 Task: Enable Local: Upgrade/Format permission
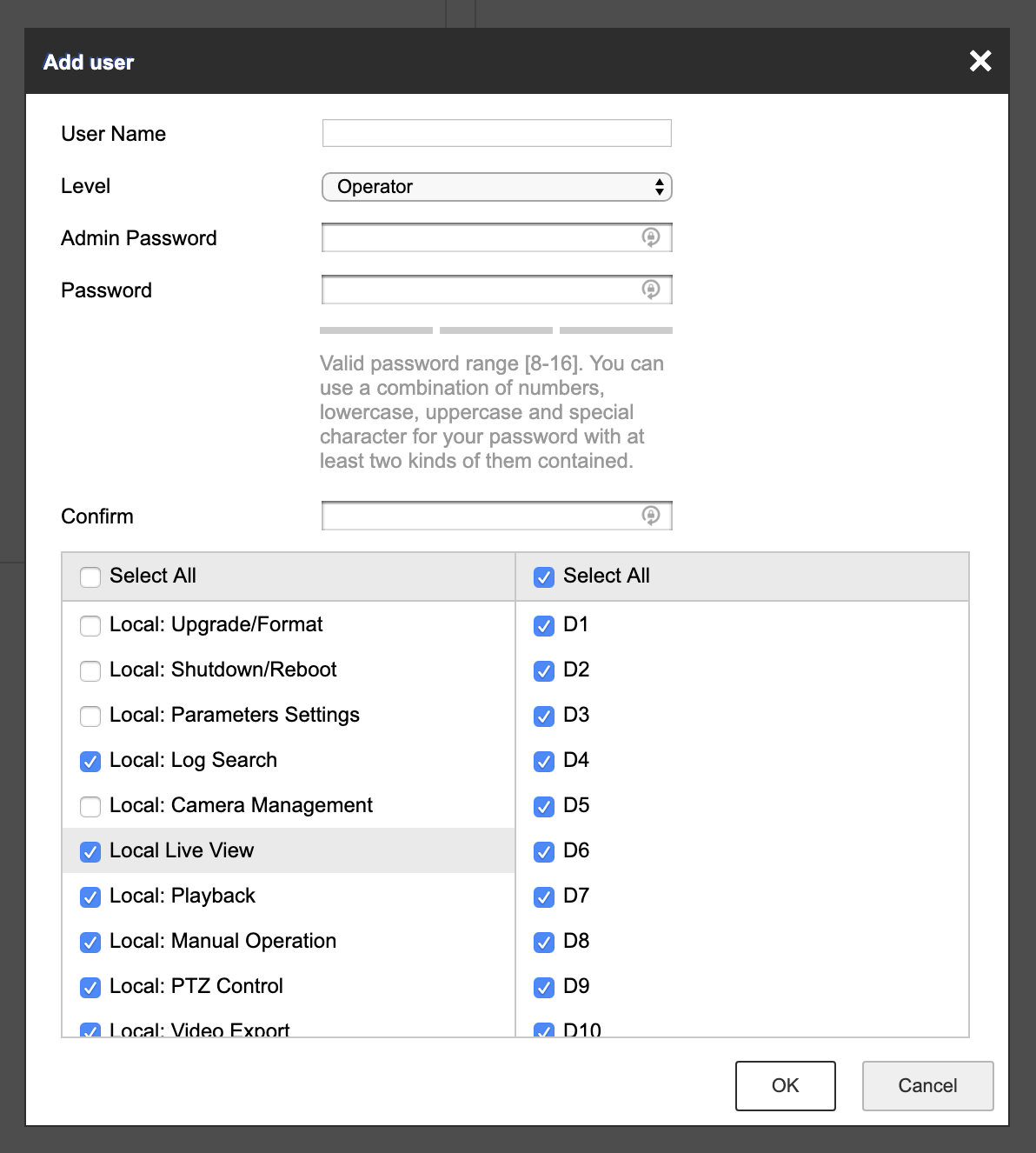(90, 626)
